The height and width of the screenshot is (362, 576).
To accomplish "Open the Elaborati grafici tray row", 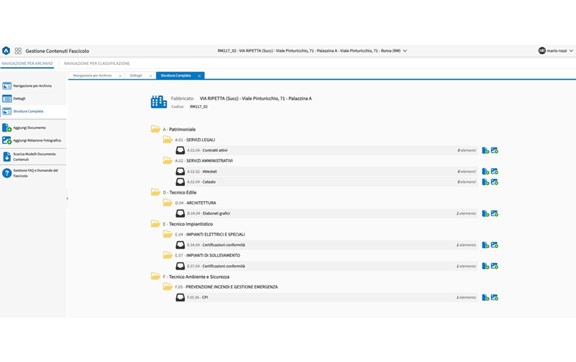I will [x=327, y=213].
